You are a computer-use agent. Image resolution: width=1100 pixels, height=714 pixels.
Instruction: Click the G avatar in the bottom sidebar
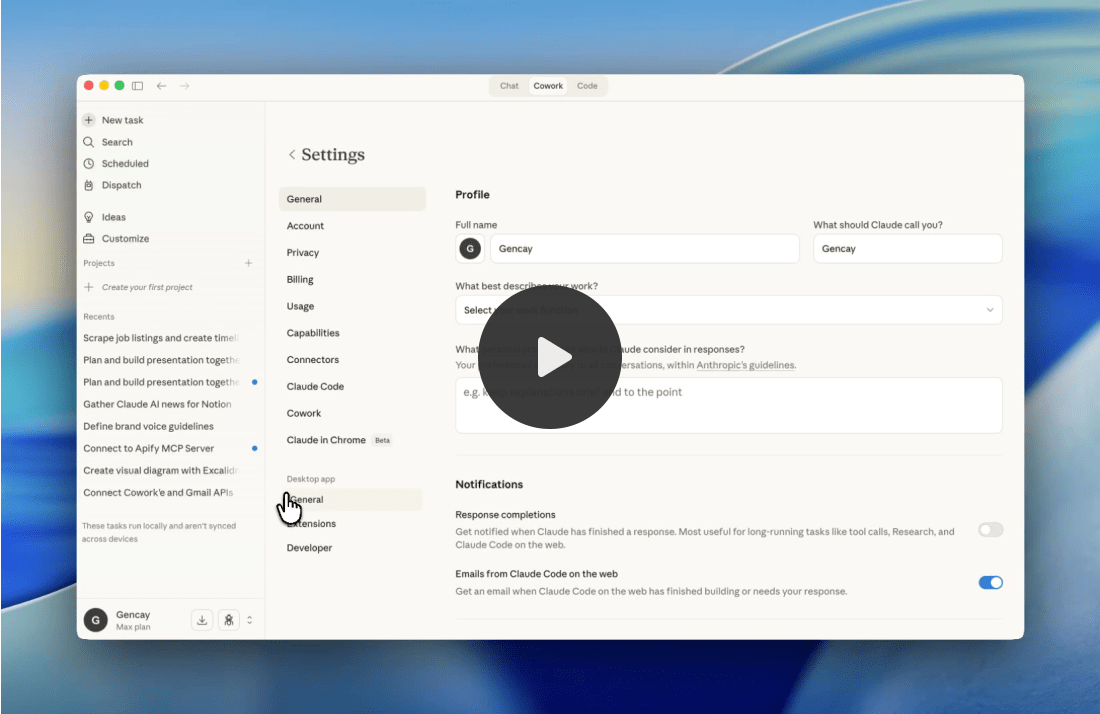[x=95, y=620]
